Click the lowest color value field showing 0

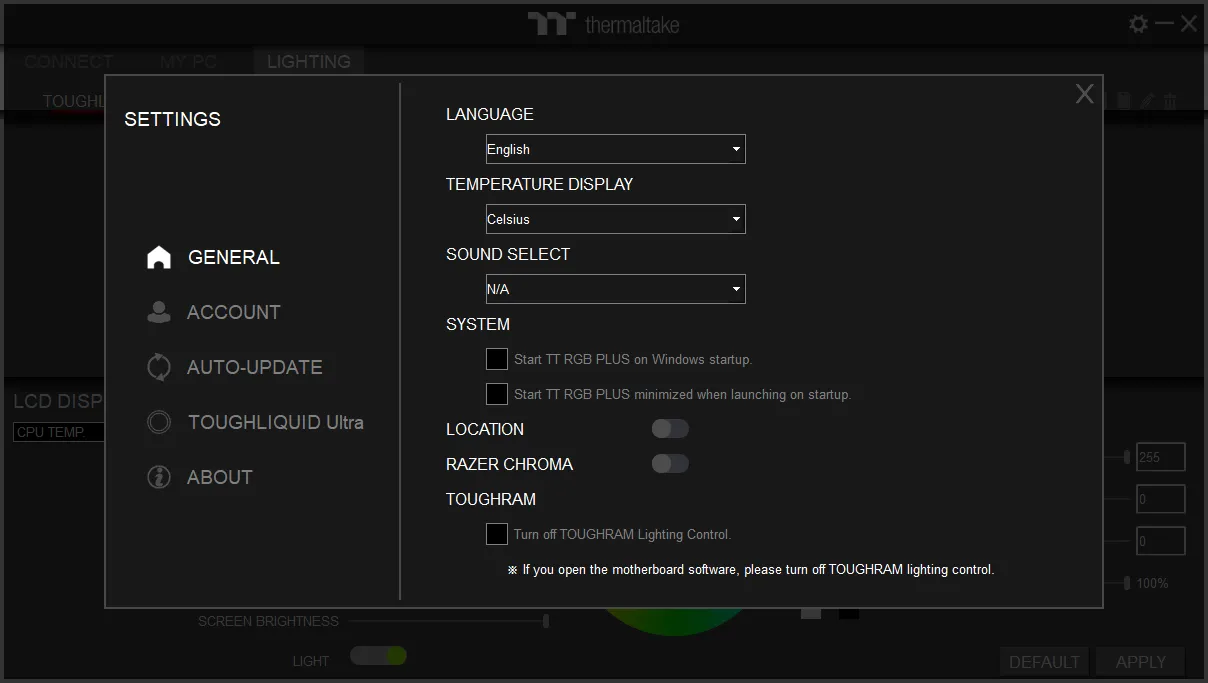coord(1160,541)
